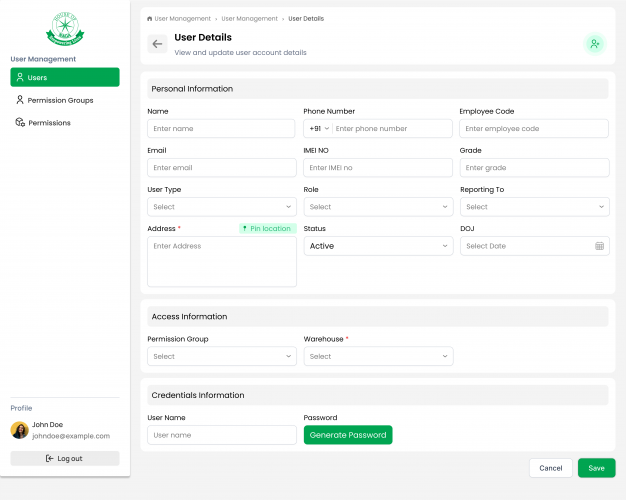Click the Credentials Information section header
The width and height of the screenshot is (626, 500).
(x=378, y=395)
